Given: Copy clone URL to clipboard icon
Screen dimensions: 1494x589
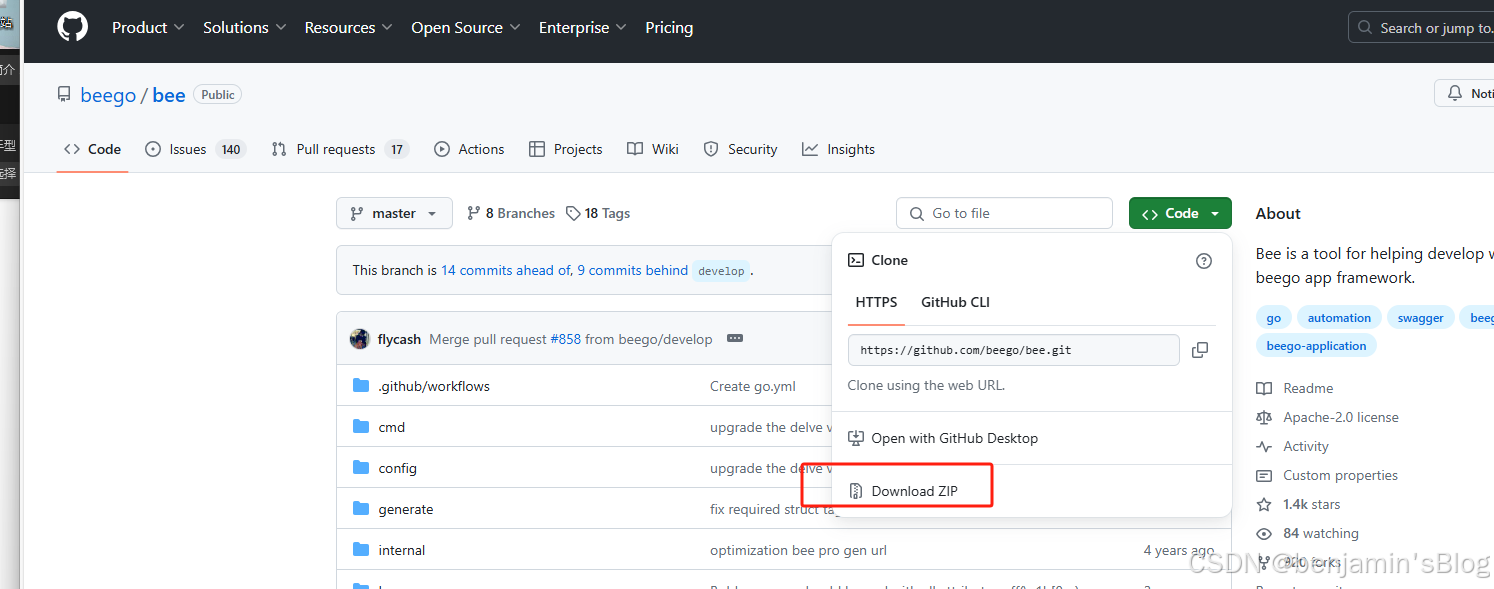Looking at the screenshot, I should (x=1200, y=350).
